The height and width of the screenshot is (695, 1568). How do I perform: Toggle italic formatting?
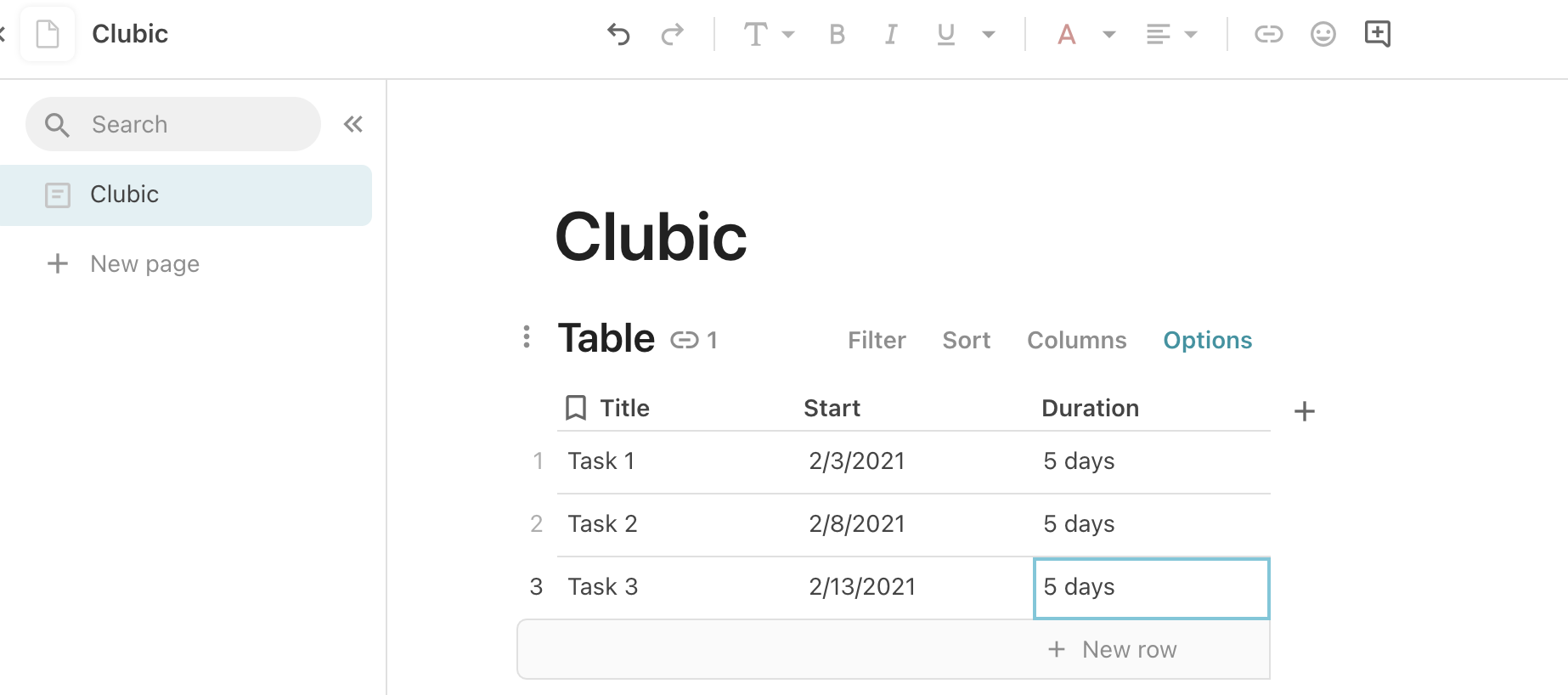click(891, 34)
